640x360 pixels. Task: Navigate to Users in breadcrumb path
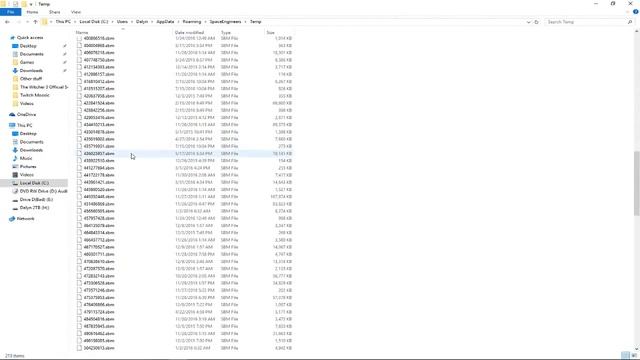(122, 22)
